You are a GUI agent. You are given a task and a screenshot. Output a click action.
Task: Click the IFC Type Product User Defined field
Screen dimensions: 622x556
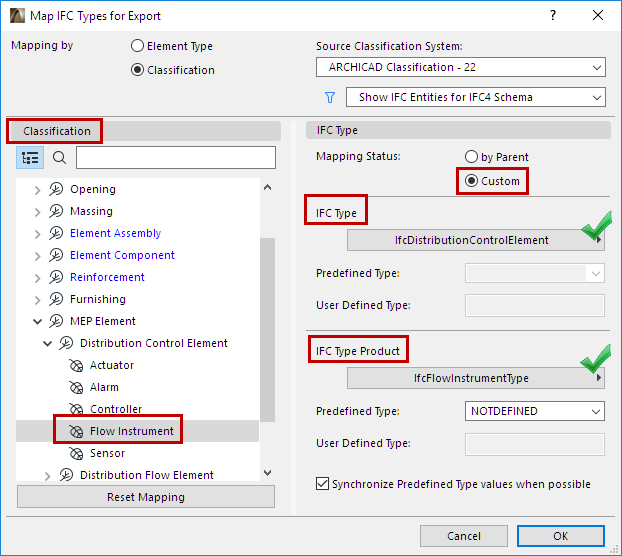(535, 445)
